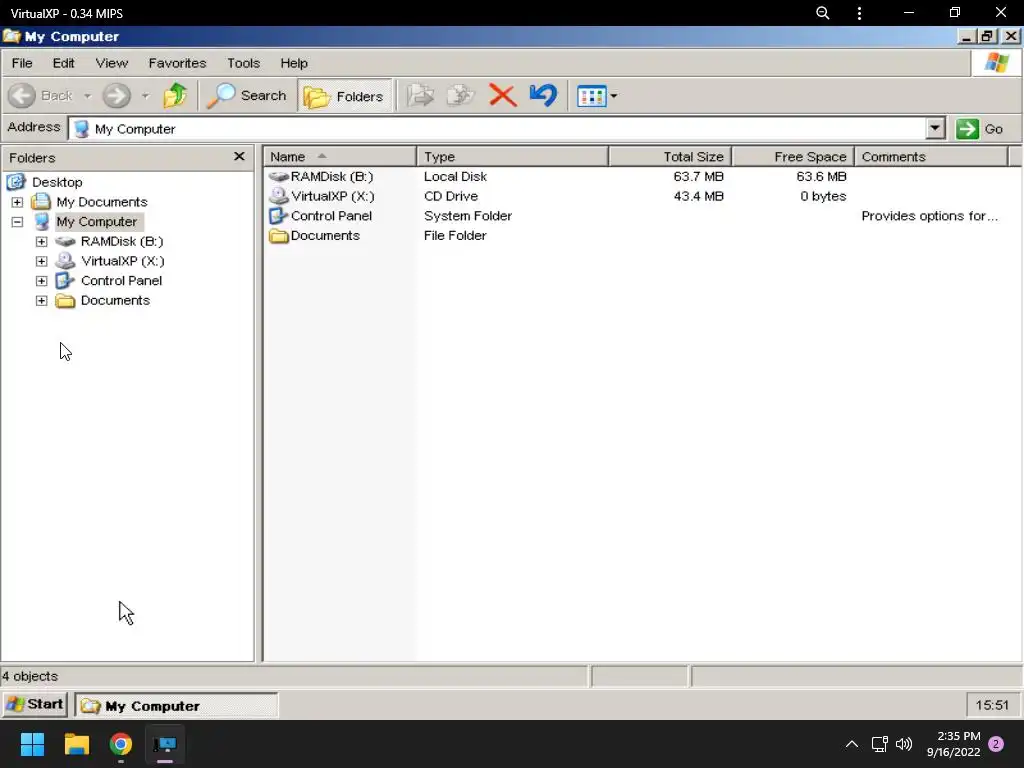Click the red Delete toolbar icon
1024x768 pixels.
pos(502,96)
